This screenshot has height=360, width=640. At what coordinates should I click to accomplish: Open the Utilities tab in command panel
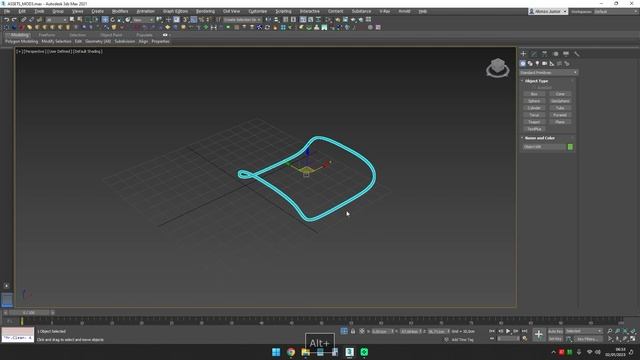click(x=577, y=53)
